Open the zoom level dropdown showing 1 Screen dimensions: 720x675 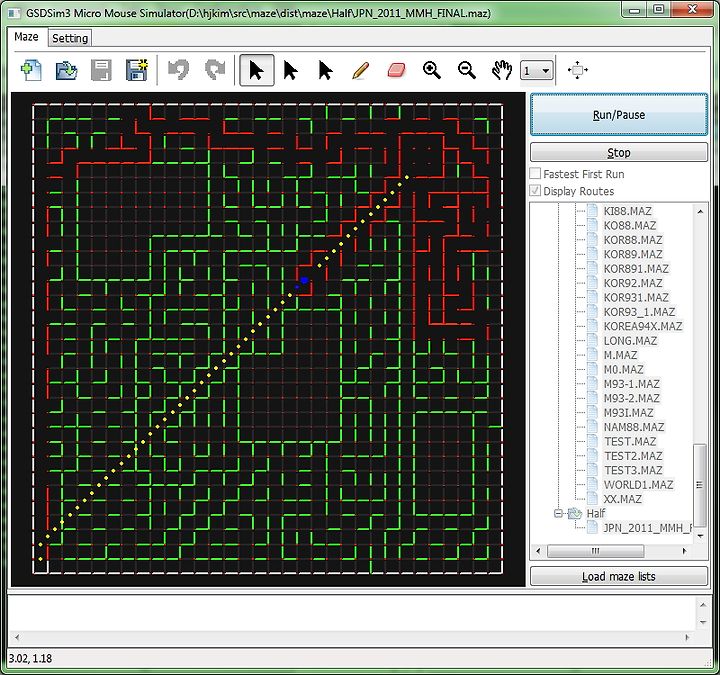[536, 71]
